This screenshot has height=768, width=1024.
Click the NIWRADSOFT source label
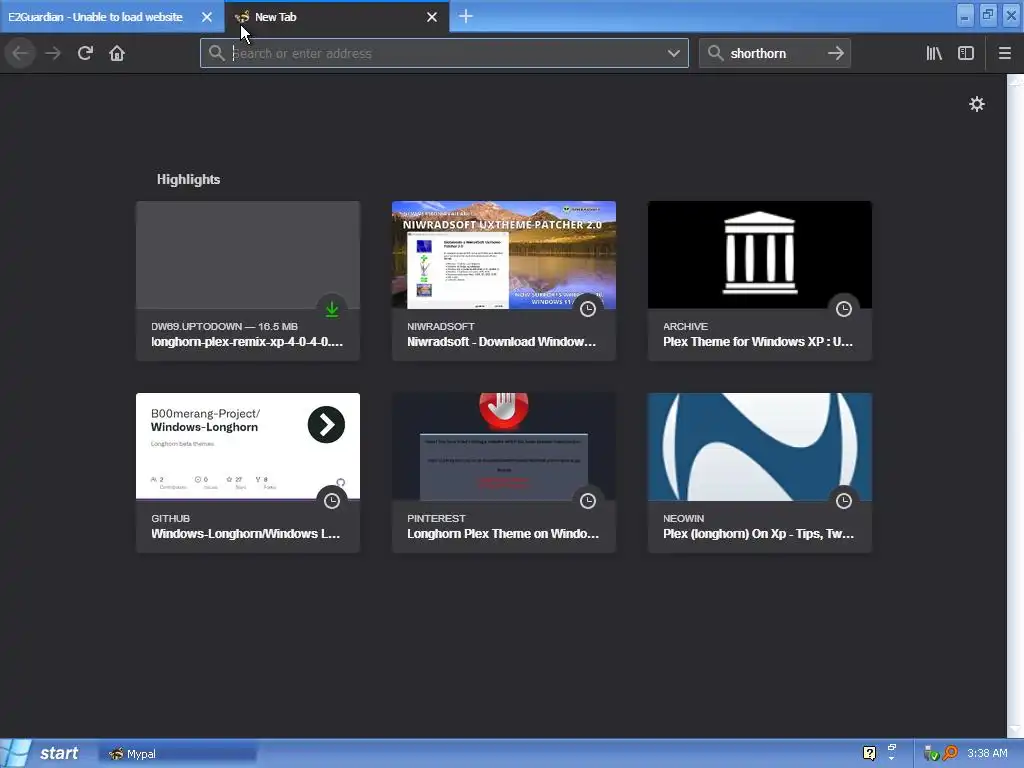tap(441, 327)
